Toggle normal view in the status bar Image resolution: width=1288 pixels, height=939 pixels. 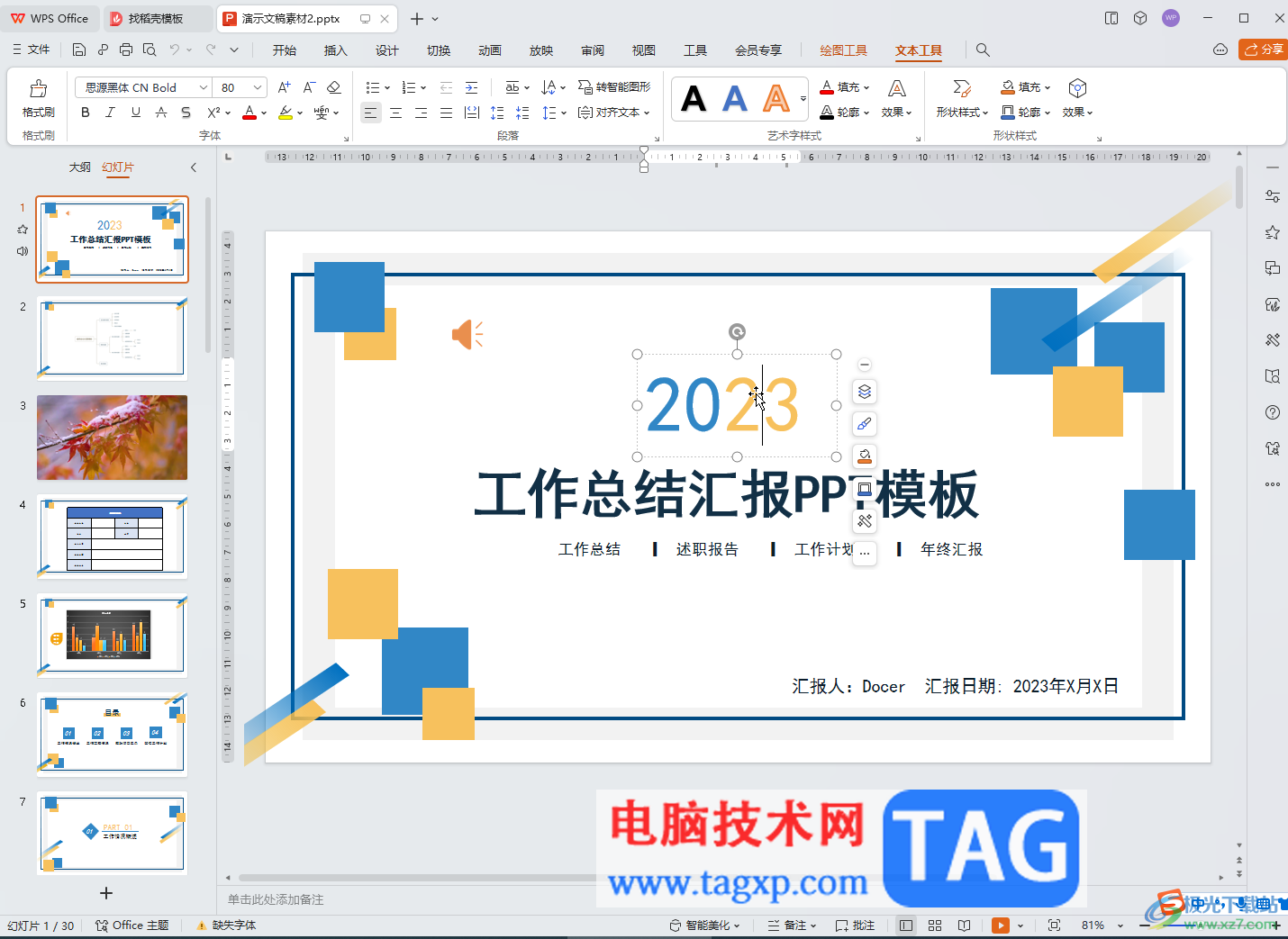coord(906,925)
